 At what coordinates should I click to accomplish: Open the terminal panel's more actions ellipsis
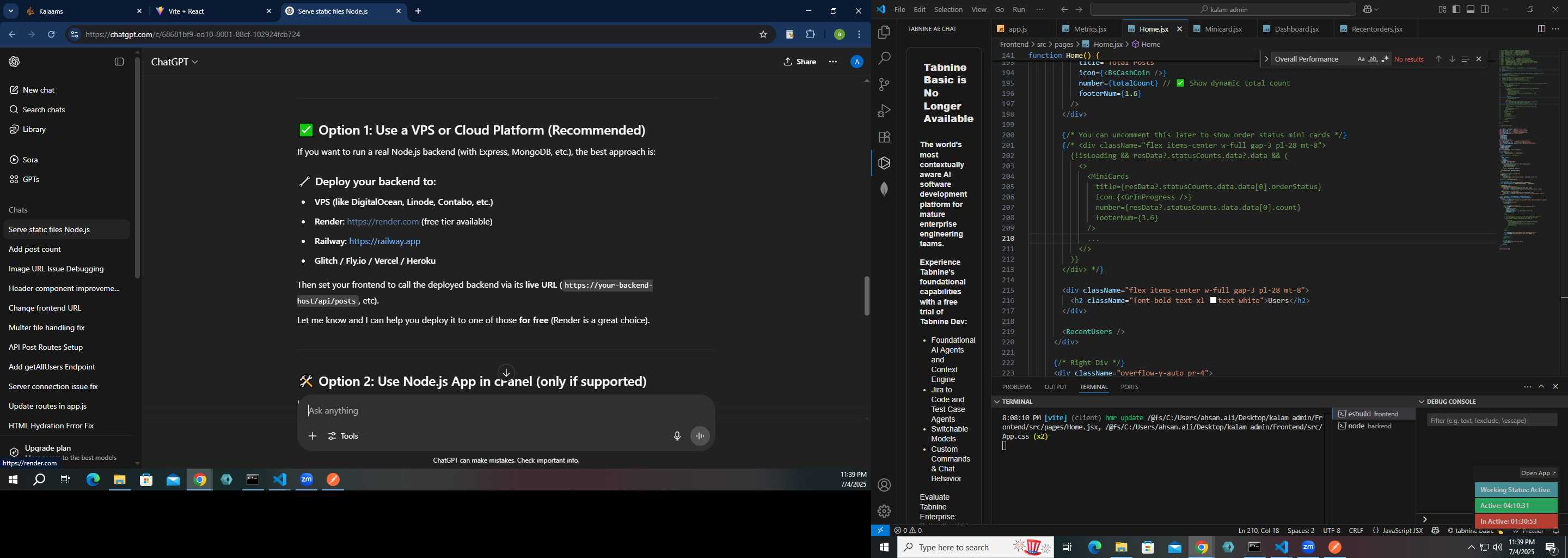tap(1527, 387)
